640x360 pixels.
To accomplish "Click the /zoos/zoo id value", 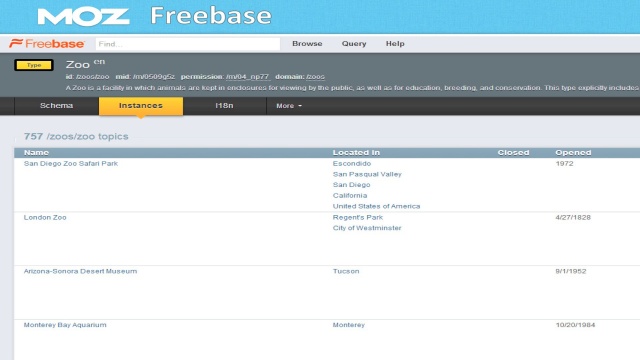I will point(92,77).
